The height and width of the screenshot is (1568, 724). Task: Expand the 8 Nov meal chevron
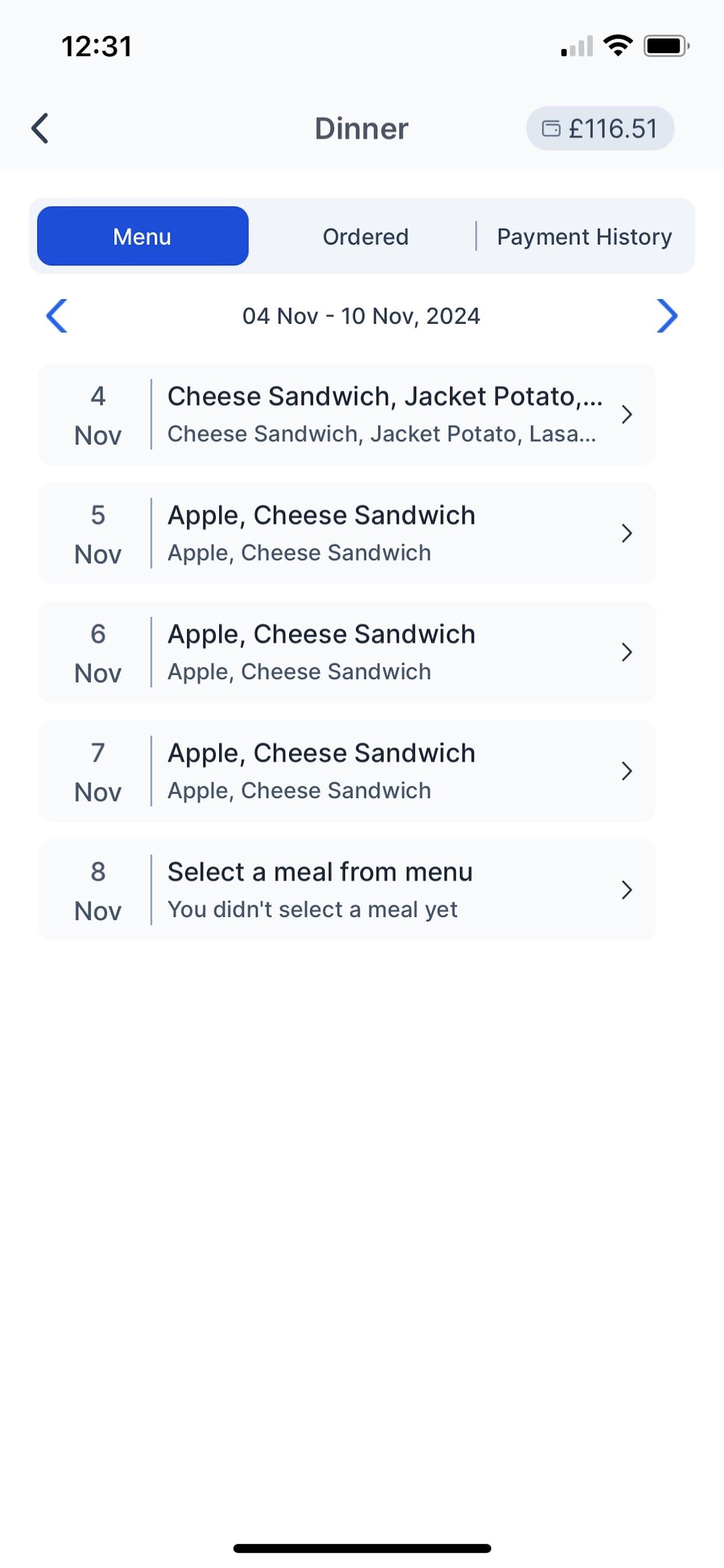(x=627, y=890)
